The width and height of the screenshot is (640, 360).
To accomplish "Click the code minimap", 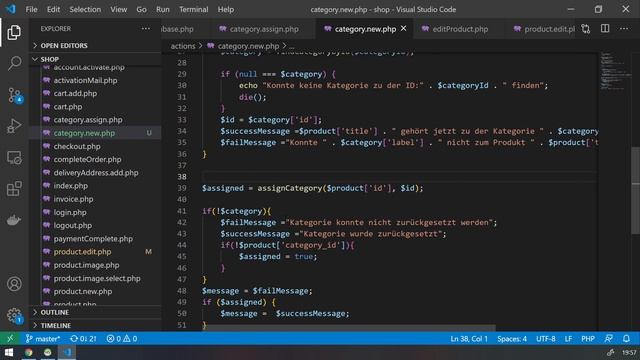I will point(615,71).
